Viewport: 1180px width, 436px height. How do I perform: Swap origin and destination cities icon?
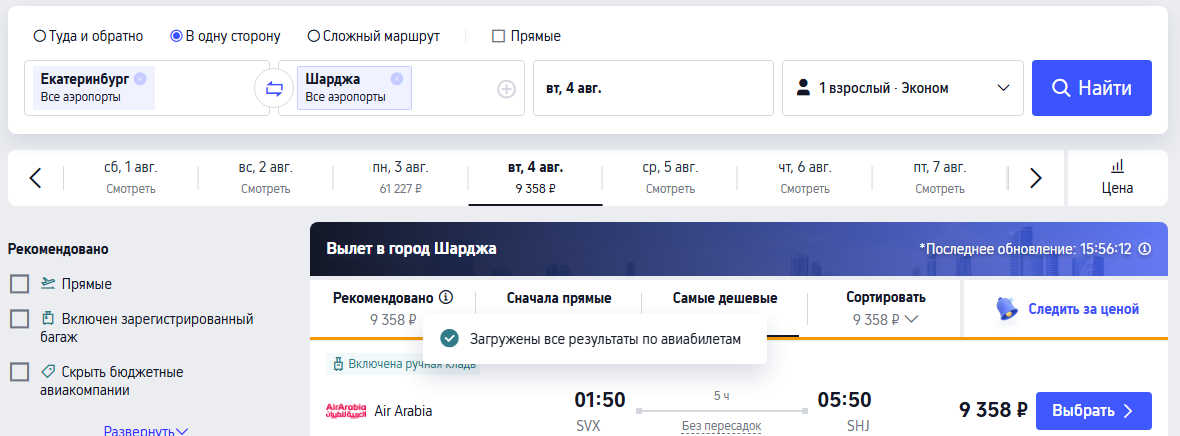coord(274,88)
